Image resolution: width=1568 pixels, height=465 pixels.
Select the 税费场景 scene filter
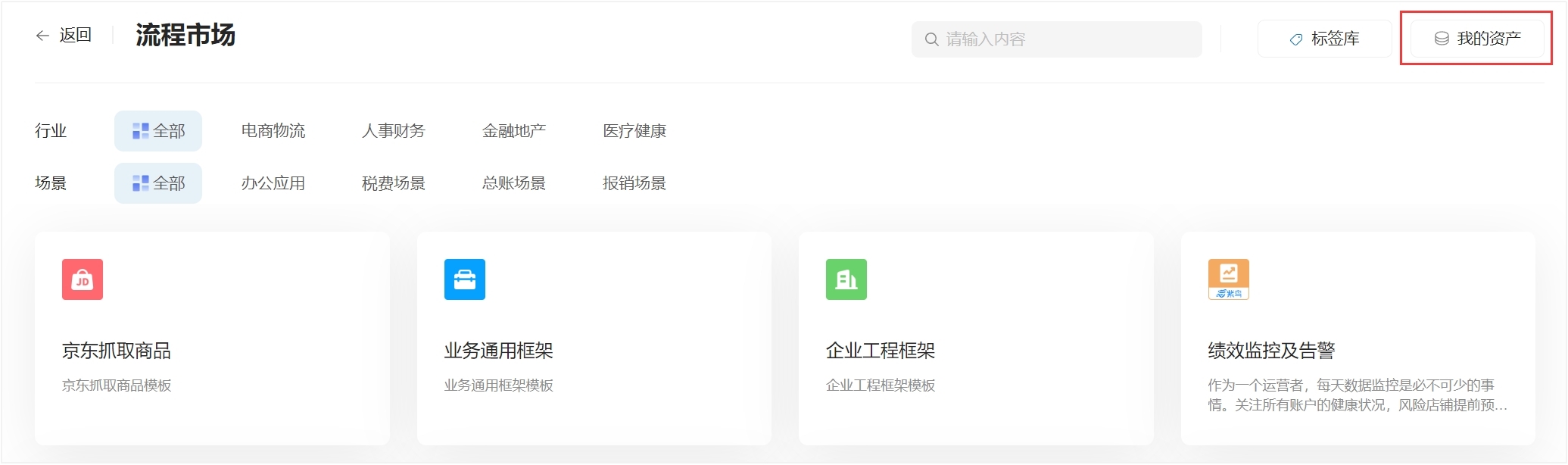(394, 183)
